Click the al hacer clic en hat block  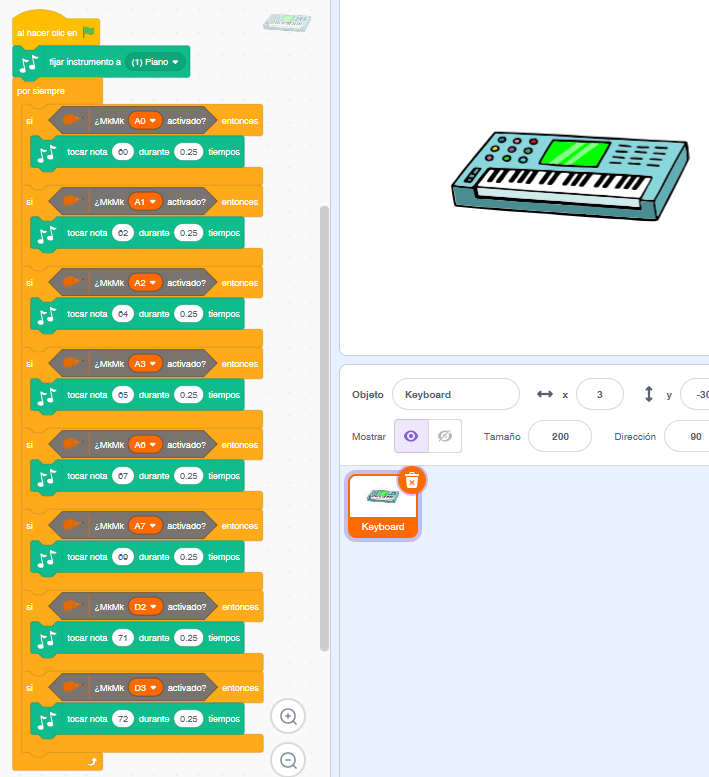55,31
